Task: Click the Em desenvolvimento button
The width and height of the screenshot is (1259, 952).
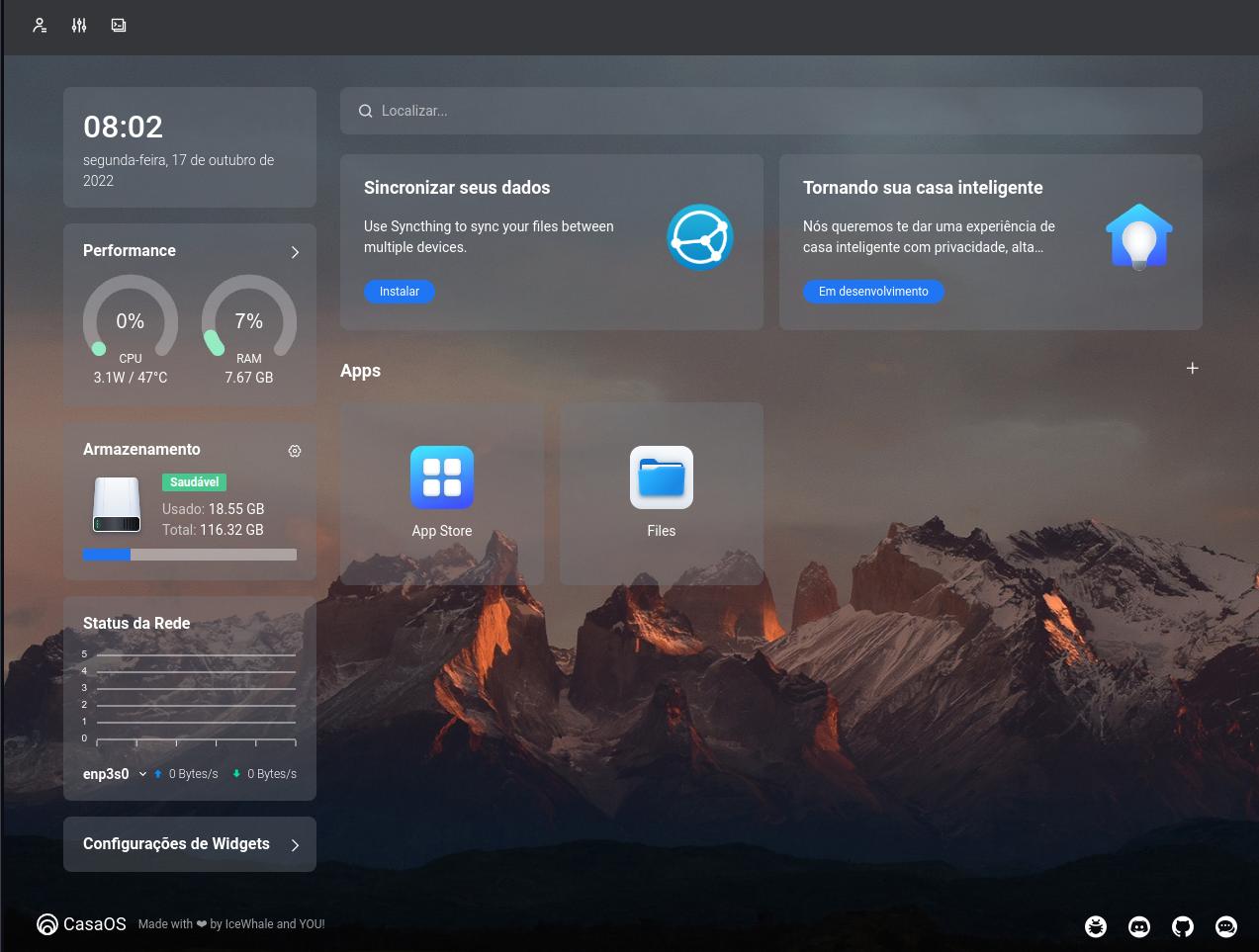Action: click(873, 292)
